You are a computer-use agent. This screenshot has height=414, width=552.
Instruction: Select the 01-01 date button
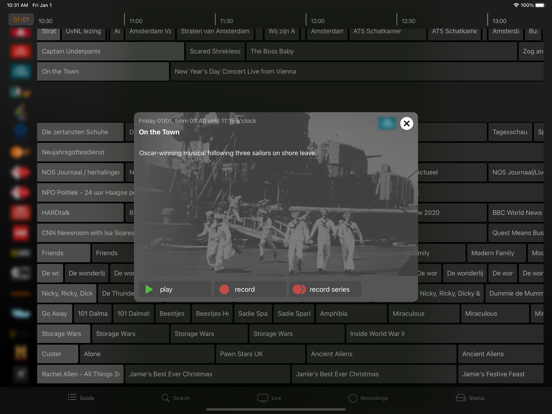(21, 19)
